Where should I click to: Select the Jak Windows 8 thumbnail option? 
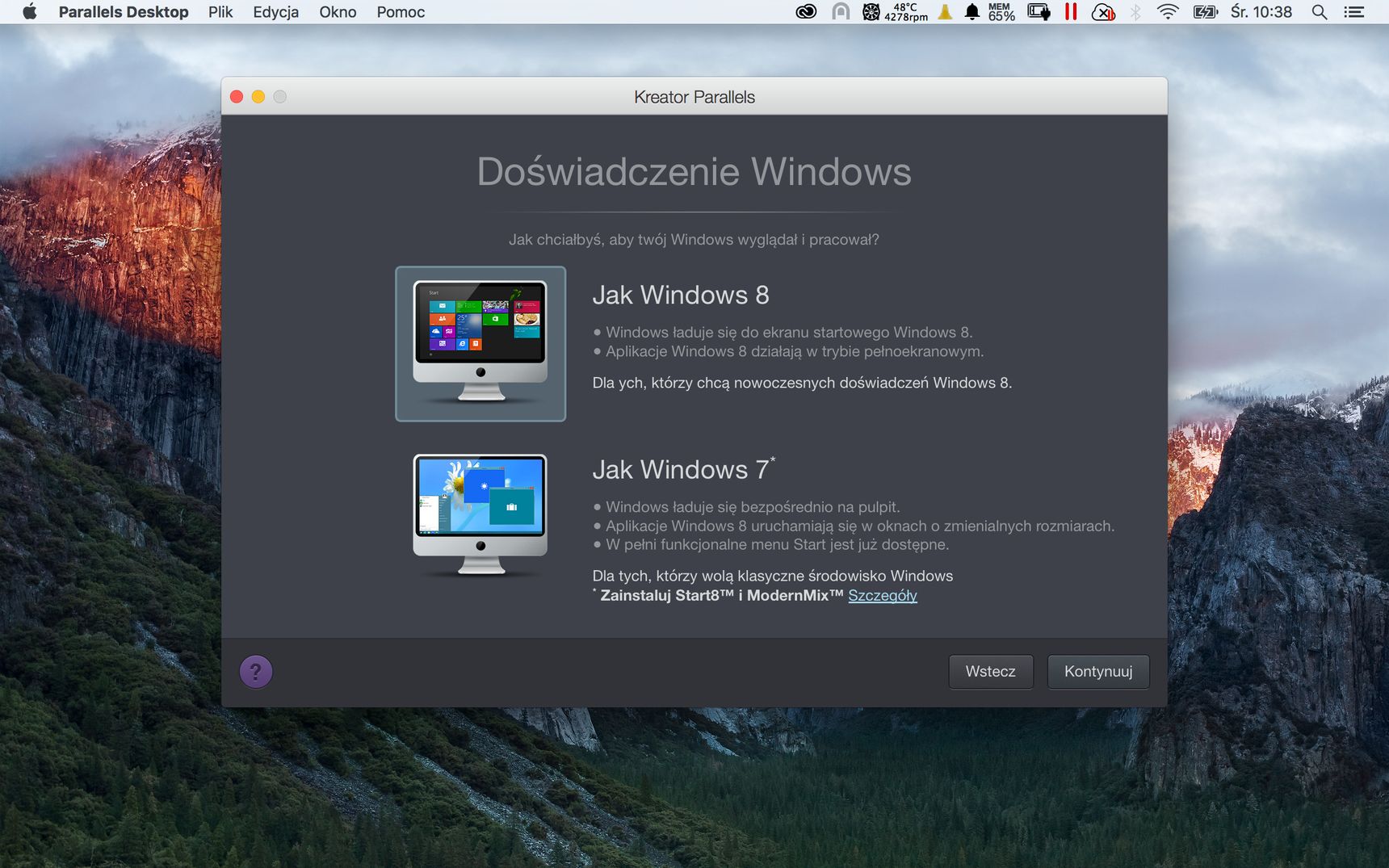pyautogui.click(x=480, y=344)
